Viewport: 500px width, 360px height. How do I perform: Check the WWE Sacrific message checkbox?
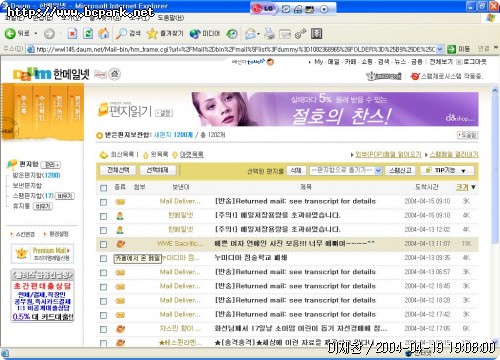point(103,244)
